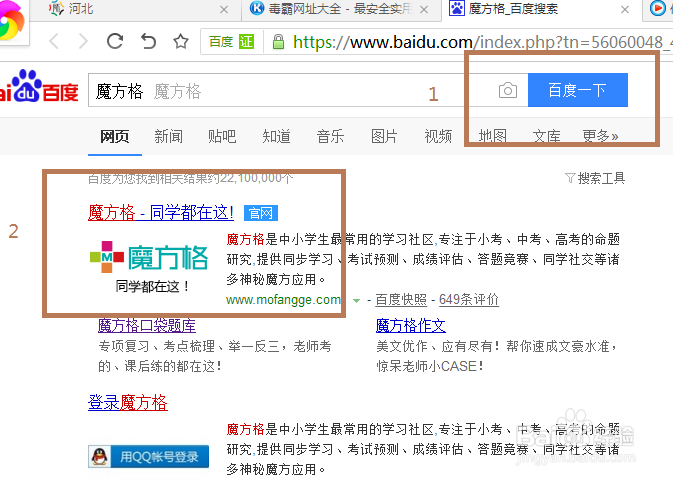Select the 音乐 search category
673x481 pixels.
[x=330, y=136]
